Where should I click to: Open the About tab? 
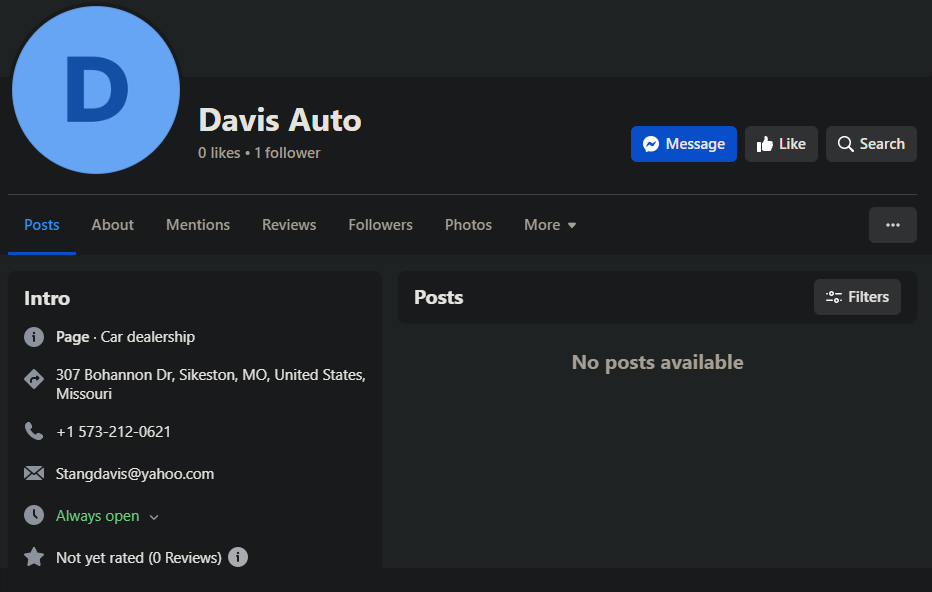pos(112,225)
